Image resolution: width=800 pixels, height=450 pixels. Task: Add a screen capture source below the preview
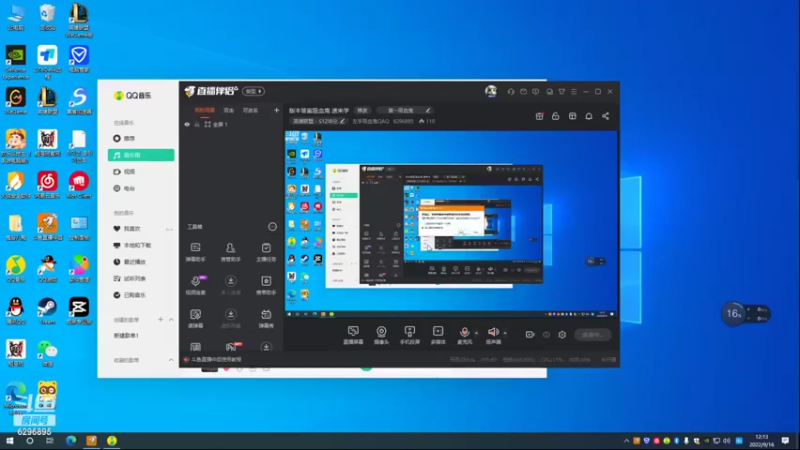[353, 335]
